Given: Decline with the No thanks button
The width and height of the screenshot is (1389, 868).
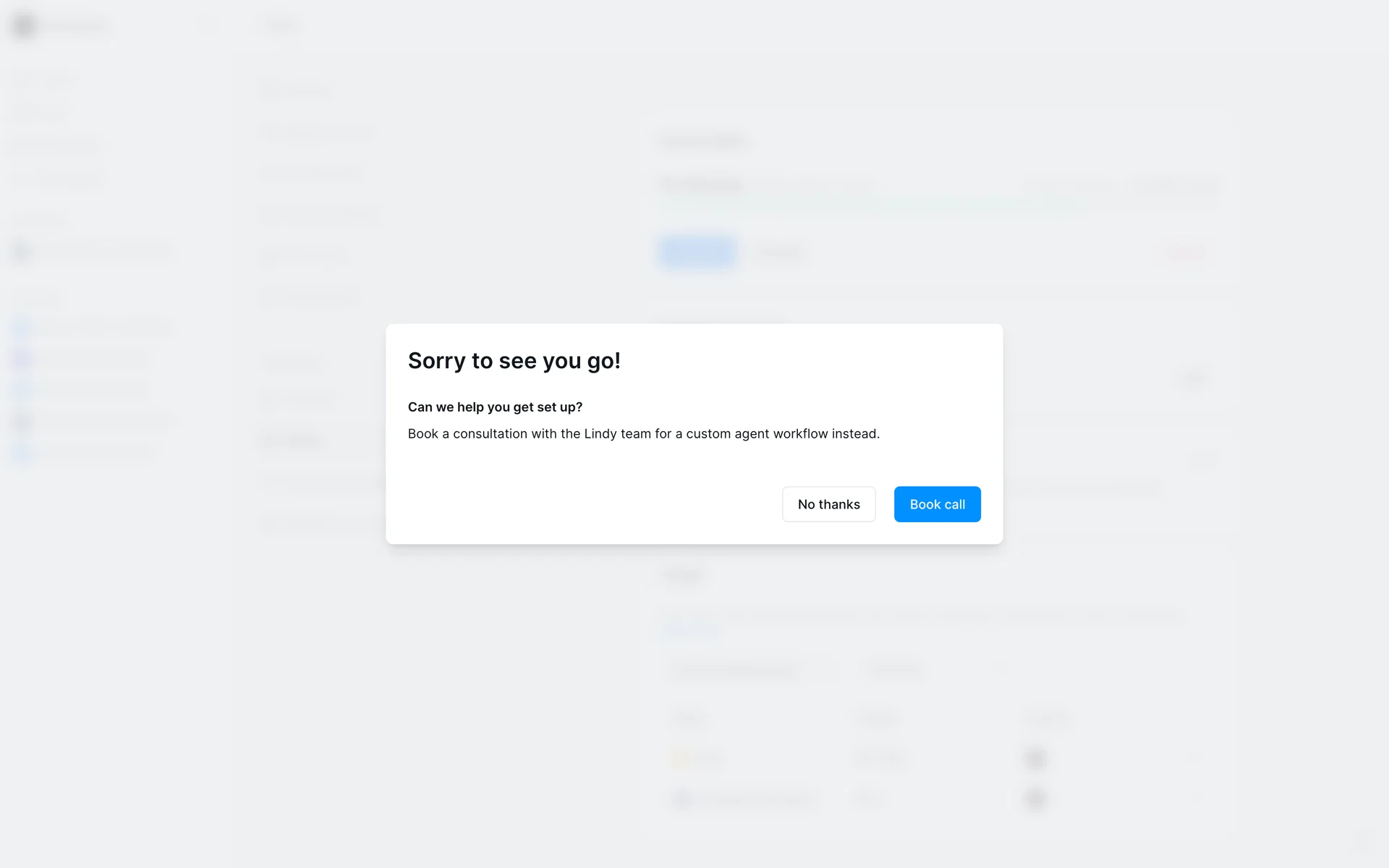Looking at the screenshot, I should pos(828,504).
